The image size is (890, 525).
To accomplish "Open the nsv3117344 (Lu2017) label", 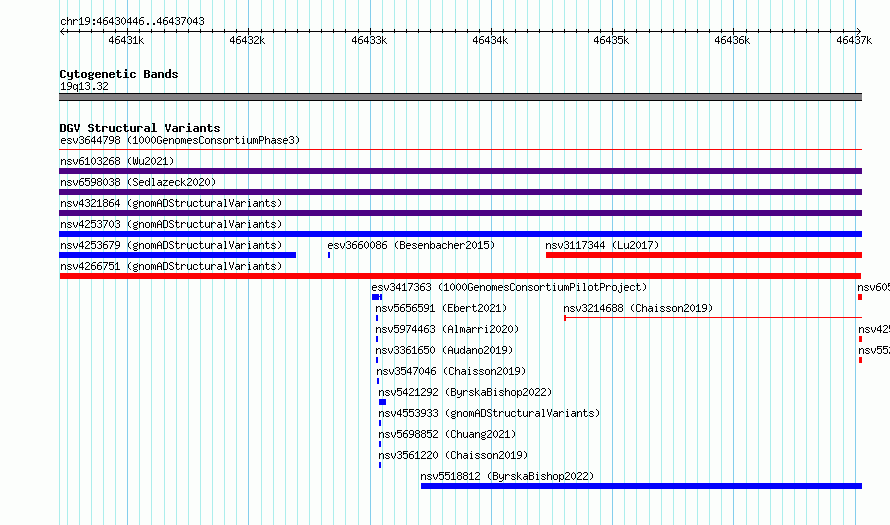I will click(602, 245).
